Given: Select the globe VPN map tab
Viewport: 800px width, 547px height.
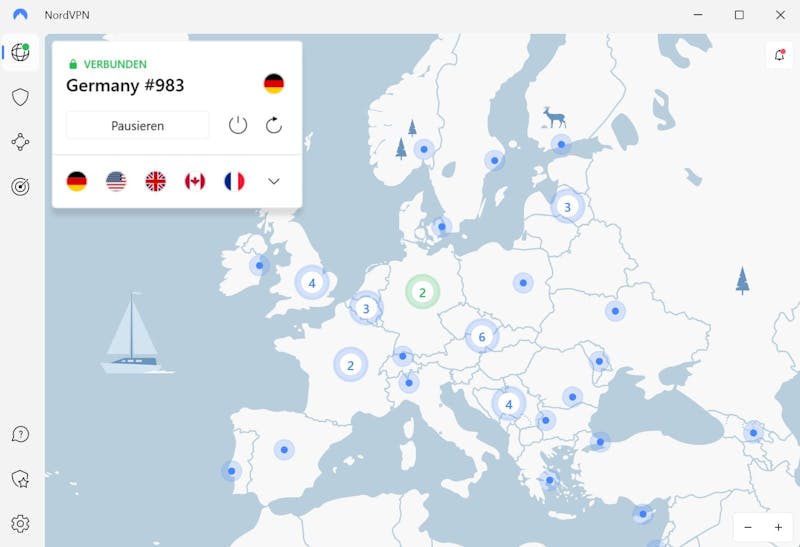Looking at the screenshot, I should pyautogui.click(x=20, y=52).
